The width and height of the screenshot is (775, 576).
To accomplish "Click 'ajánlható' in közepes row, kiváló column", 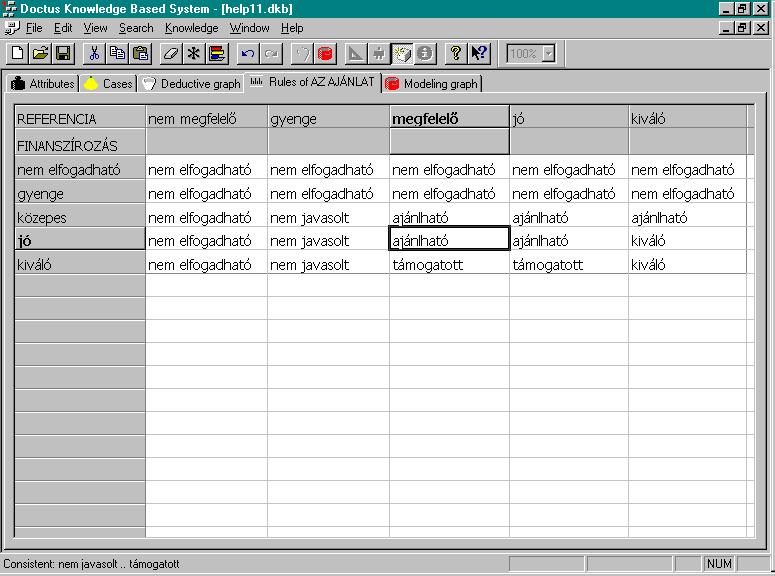I will [x=688, y=217].
